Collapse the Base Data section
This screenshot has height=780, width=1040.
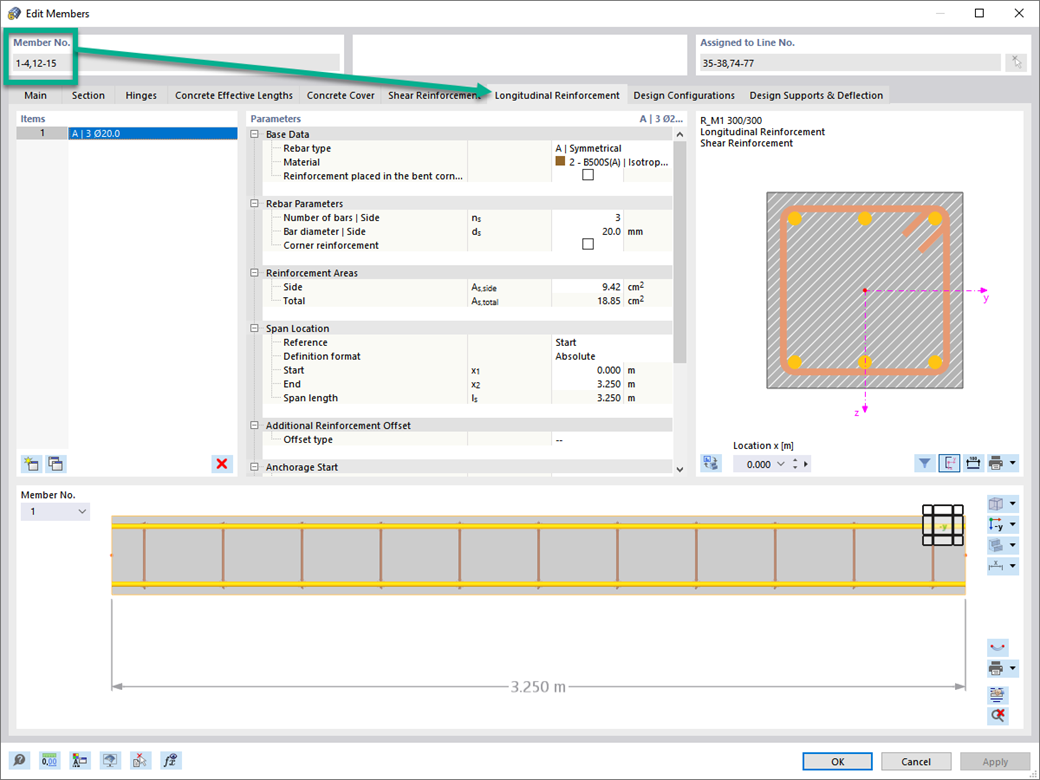(x=256, y=134)
